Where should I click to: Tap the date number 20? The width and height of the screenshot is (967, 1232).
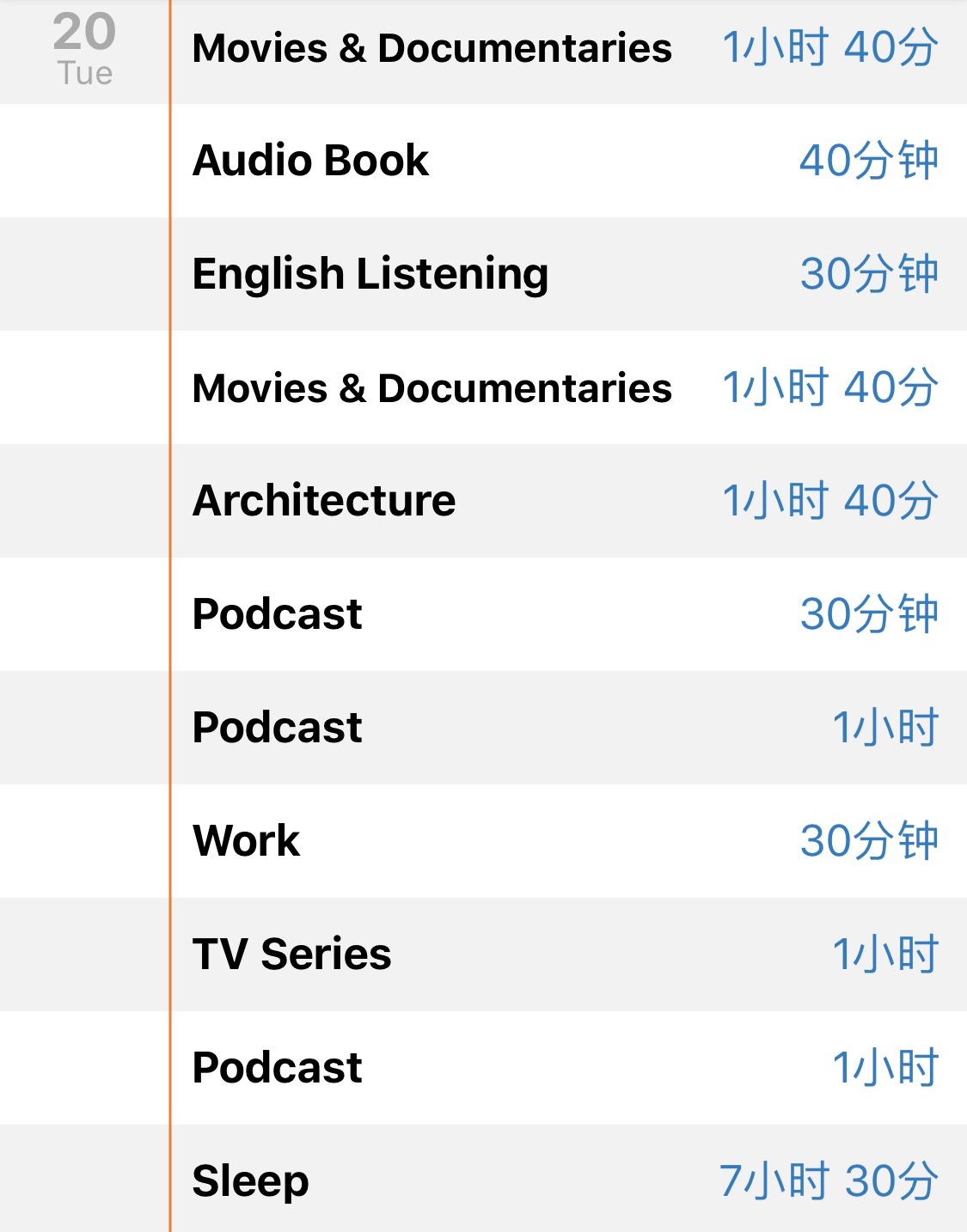(x=84, y=32)
